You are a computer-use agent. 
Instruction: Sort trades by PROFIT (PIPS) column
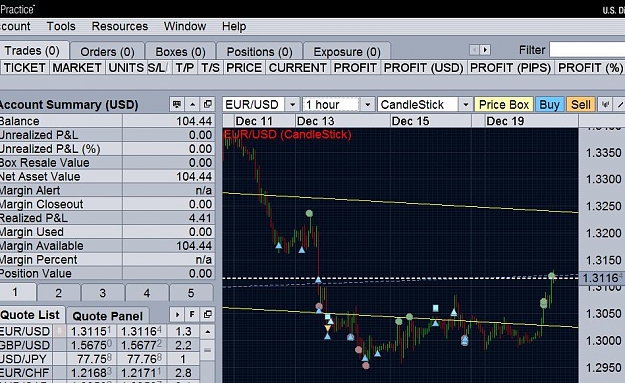click(511, 67)
